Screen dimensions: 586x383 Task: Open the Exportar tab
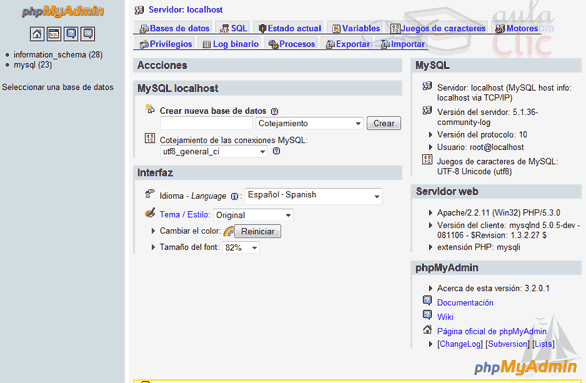pos(348,44)
